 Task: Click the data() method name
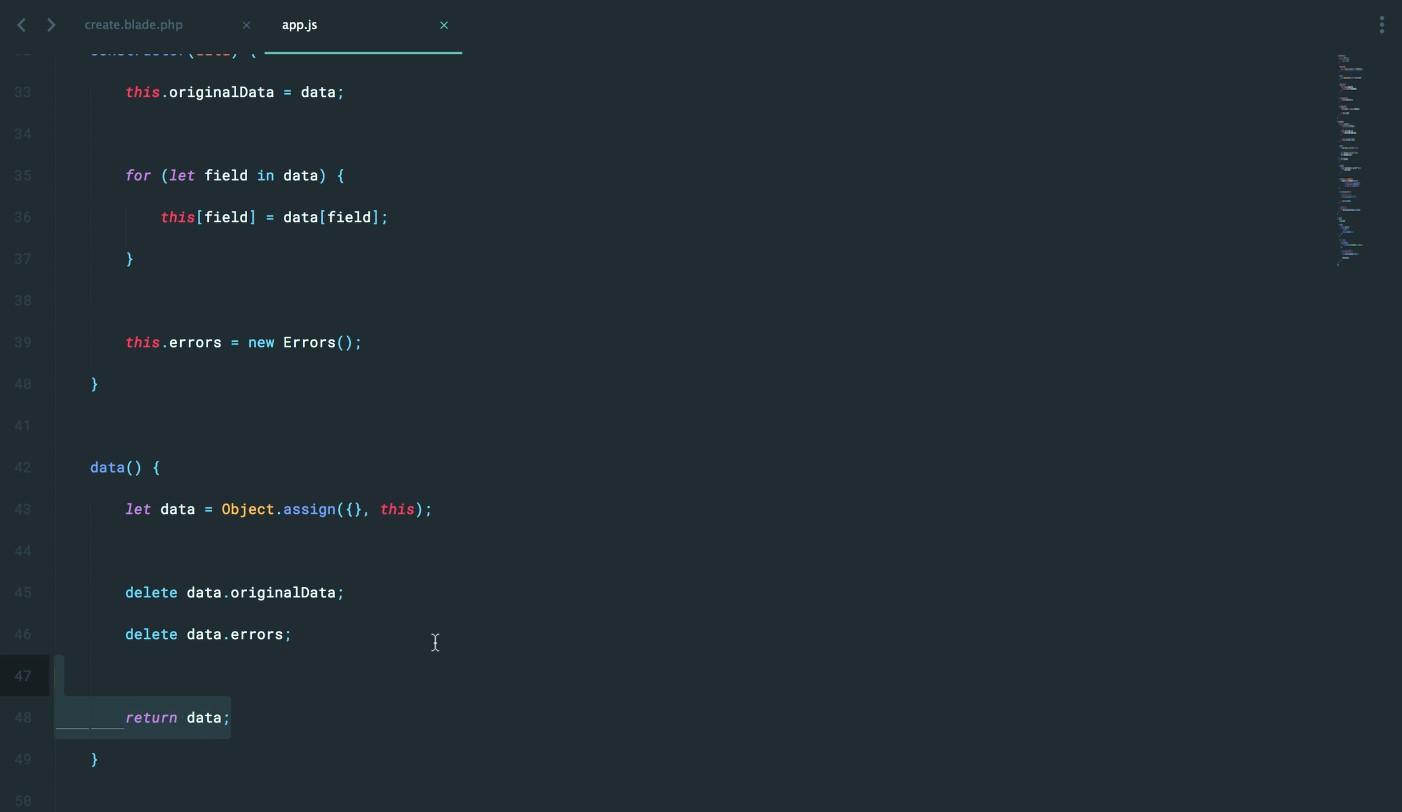pyautogui.click(x=107, y=468)
